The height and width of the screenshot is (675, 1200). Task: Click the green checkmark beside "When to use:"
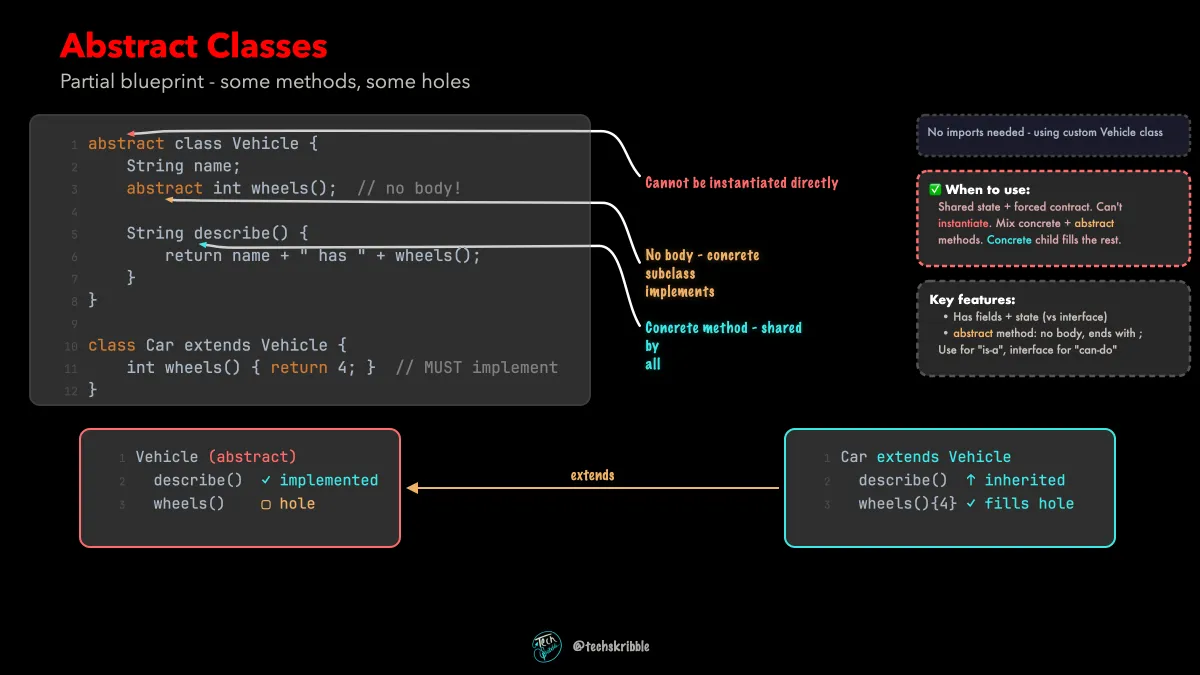click(x=935, y=189)
